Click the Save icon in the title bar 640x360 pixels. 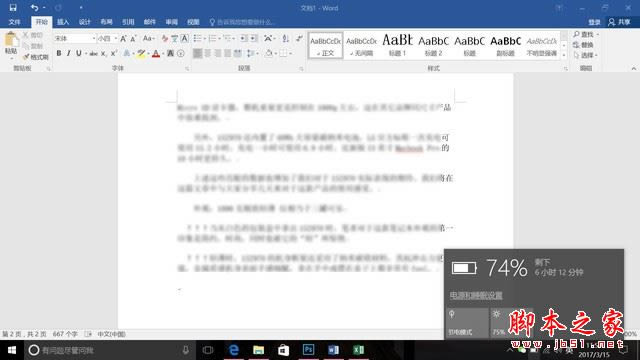pos(13,7)
